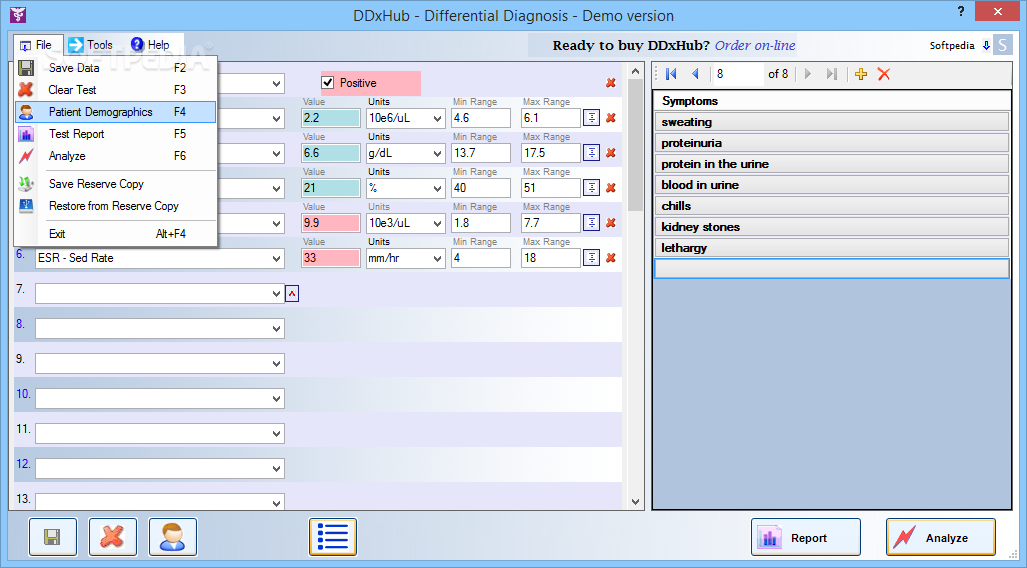Screen dimensions: 1027x568
Task: Click the Save Data floppy icon in the bottom toolbar
Action: point(52,537)
